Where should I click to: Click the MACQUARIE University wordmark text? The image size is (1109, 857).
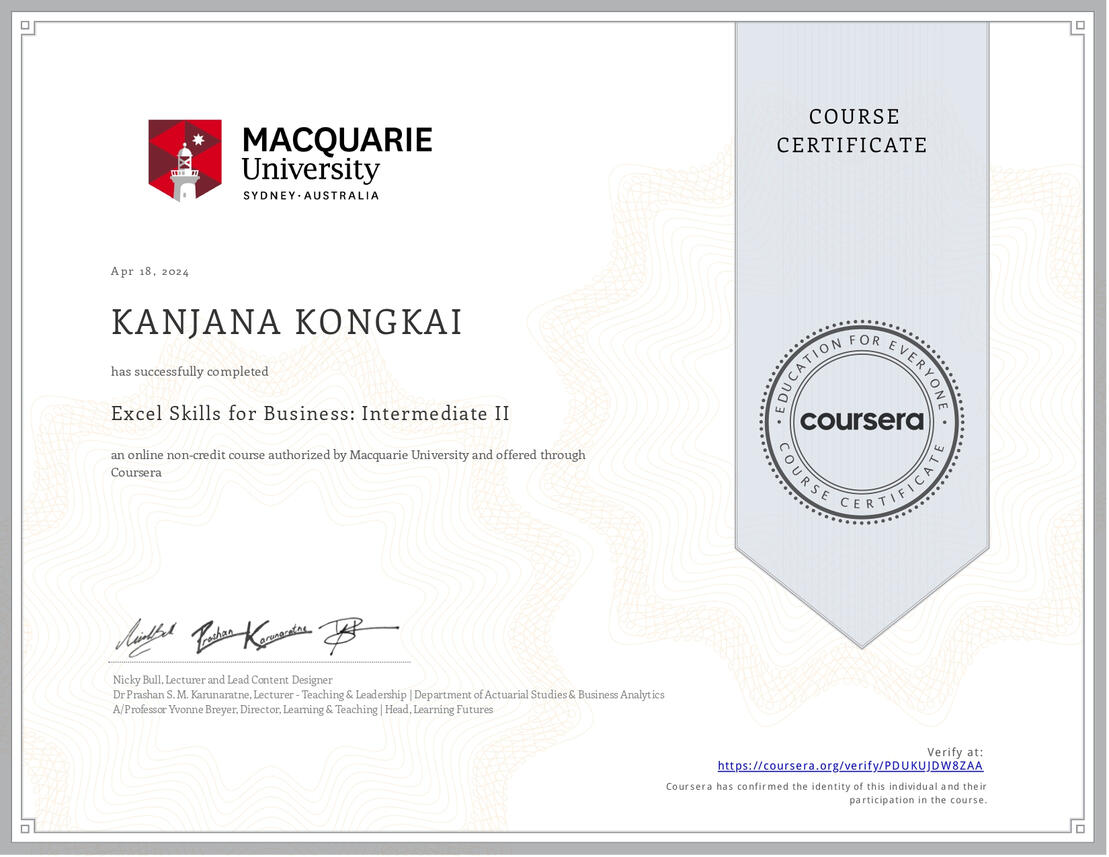337,153
